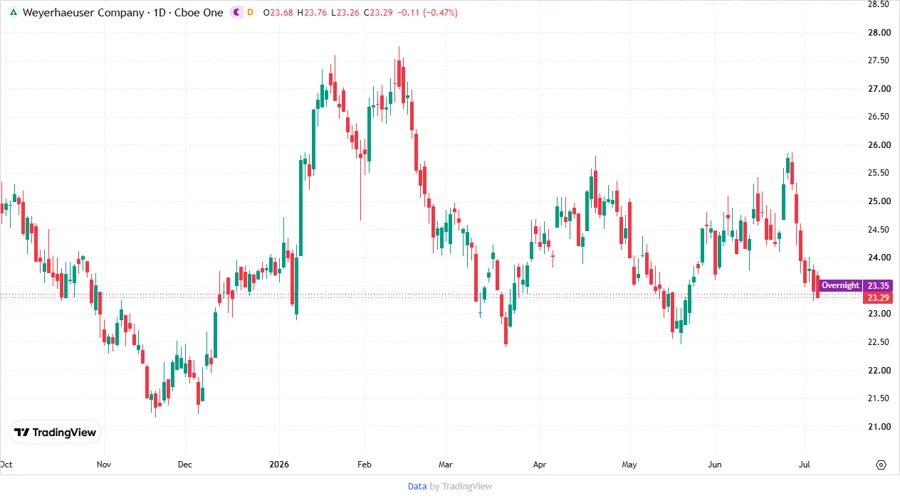The height and width of the screenshot is (498, 900).
Task: Click the Nov label on time axis
Action: pos(103,464)
